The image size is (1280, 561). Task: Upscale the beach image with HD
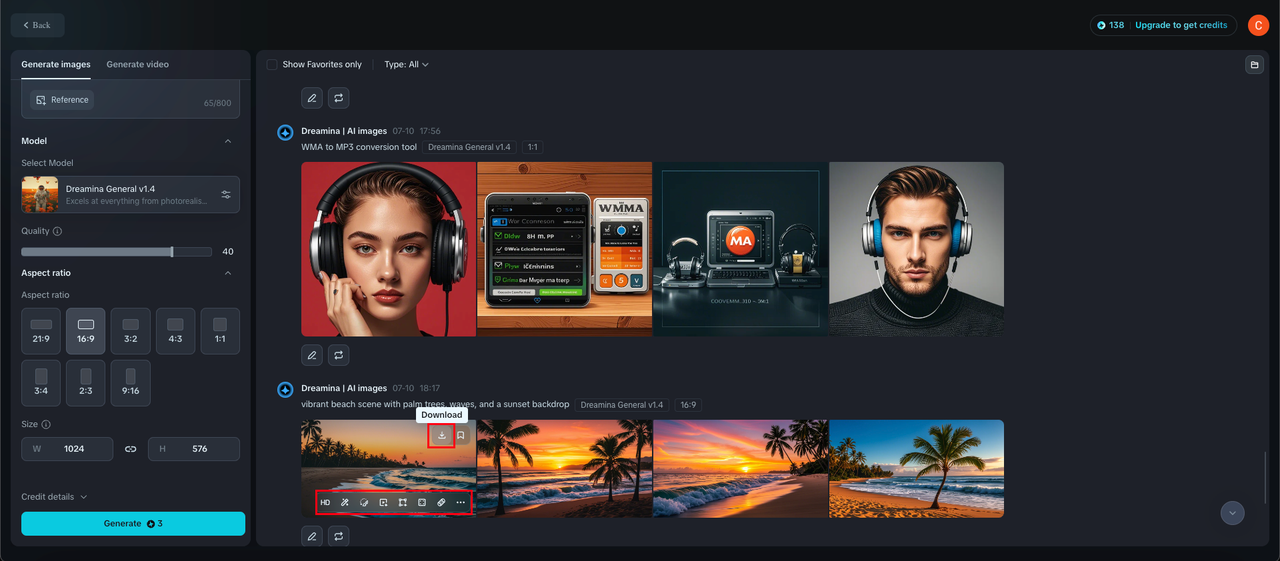pyautogui.click(x=325, y=502)
